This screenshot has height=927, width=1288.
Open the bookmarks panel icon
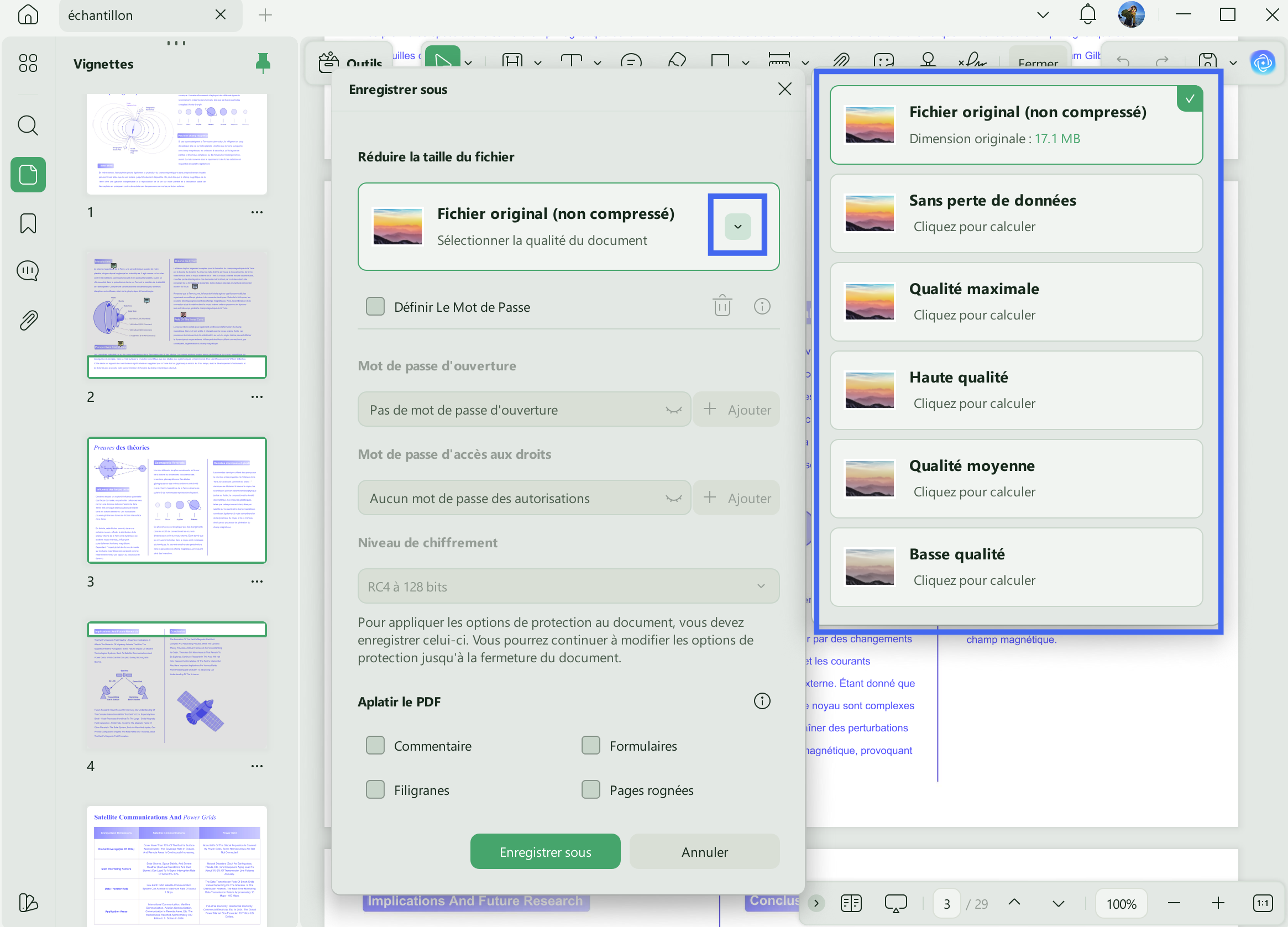[28, 223]
